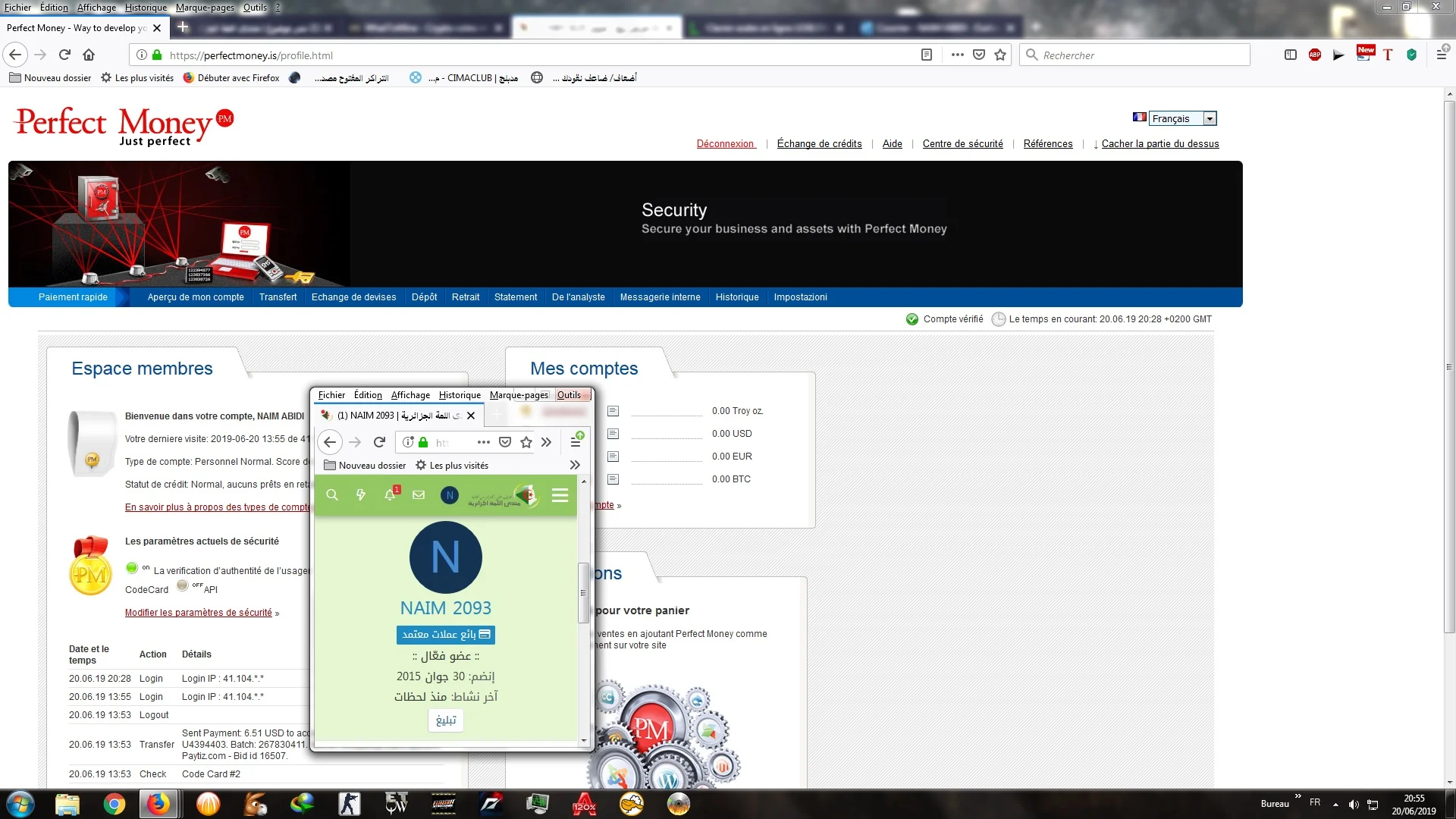The width and height of the screenshot is (1456, 819).
Task: Click the red T extension icon
Action: coord(1388,55)
